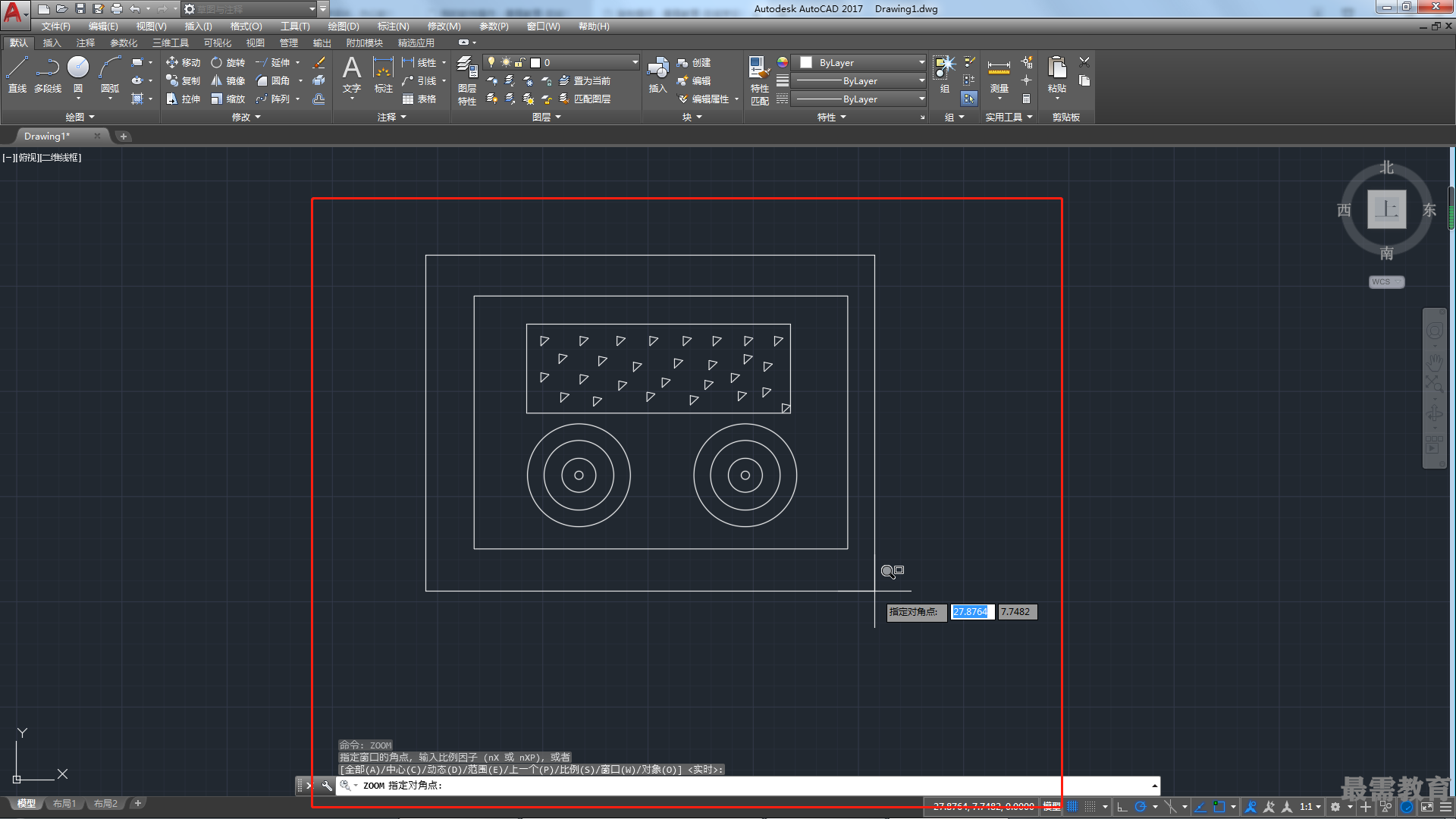Click the customize wrench in command line
1456x819 pixels.
coord(326,786)
